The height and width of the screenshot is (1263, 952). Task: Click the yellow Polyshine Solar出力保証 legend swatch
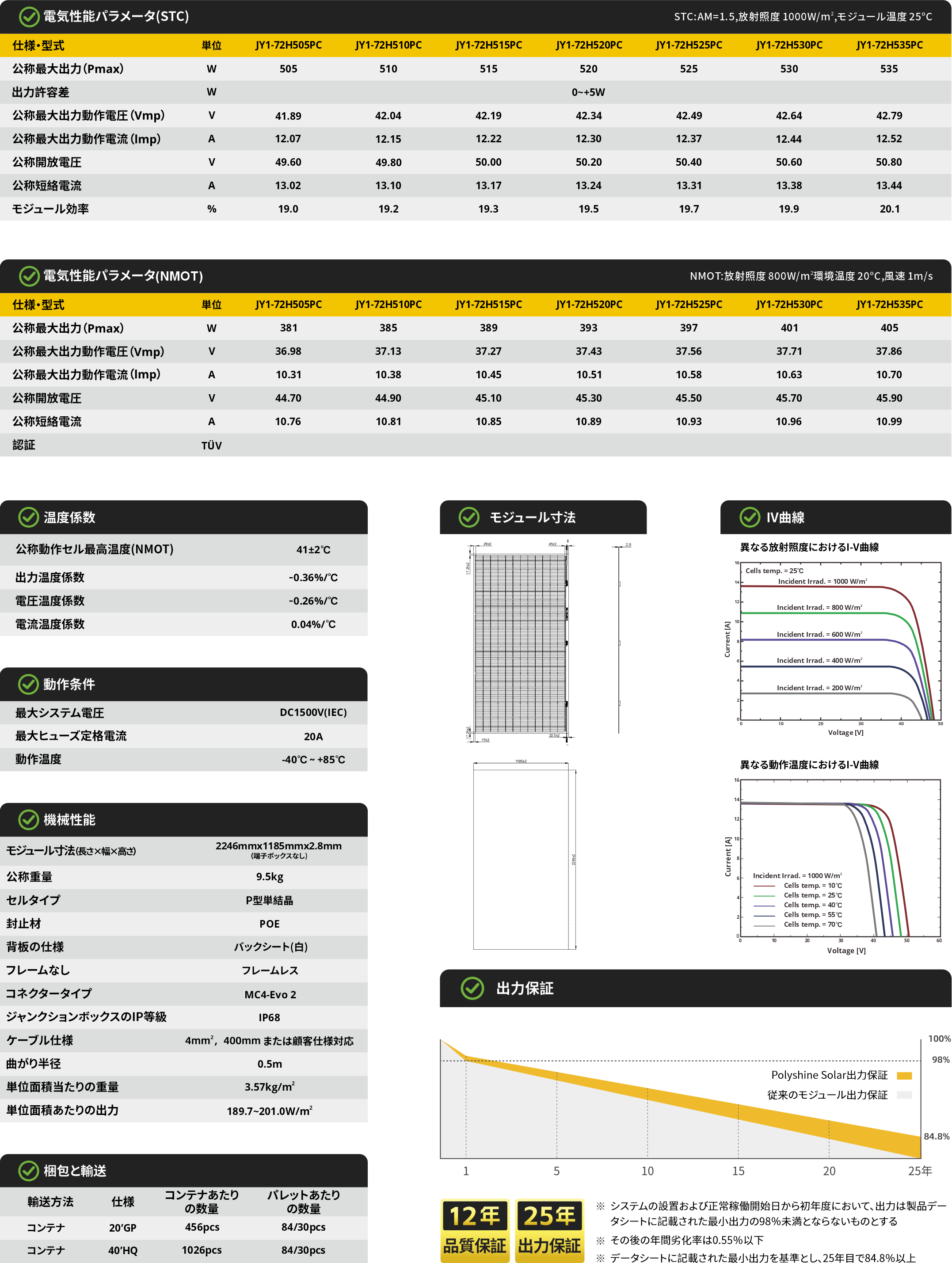904,1076
